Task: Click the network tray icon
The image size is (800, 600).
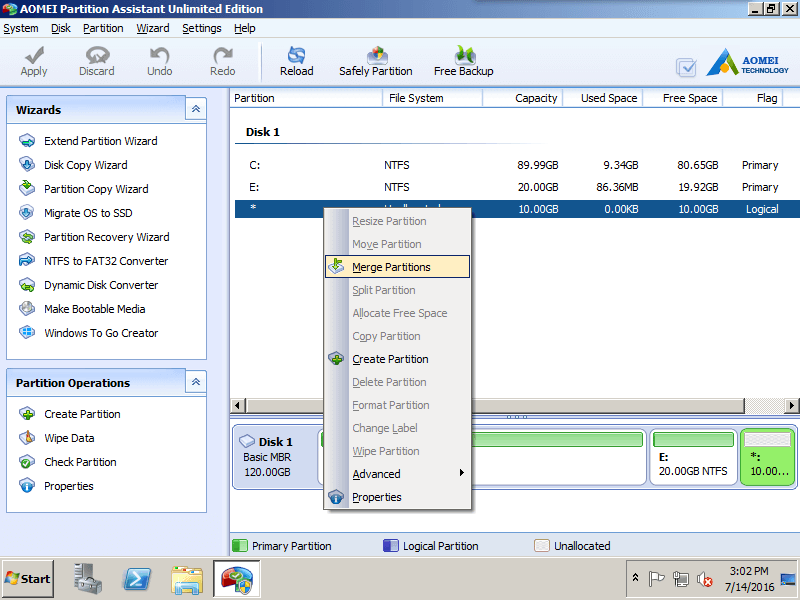Action: tap(681, 579)
